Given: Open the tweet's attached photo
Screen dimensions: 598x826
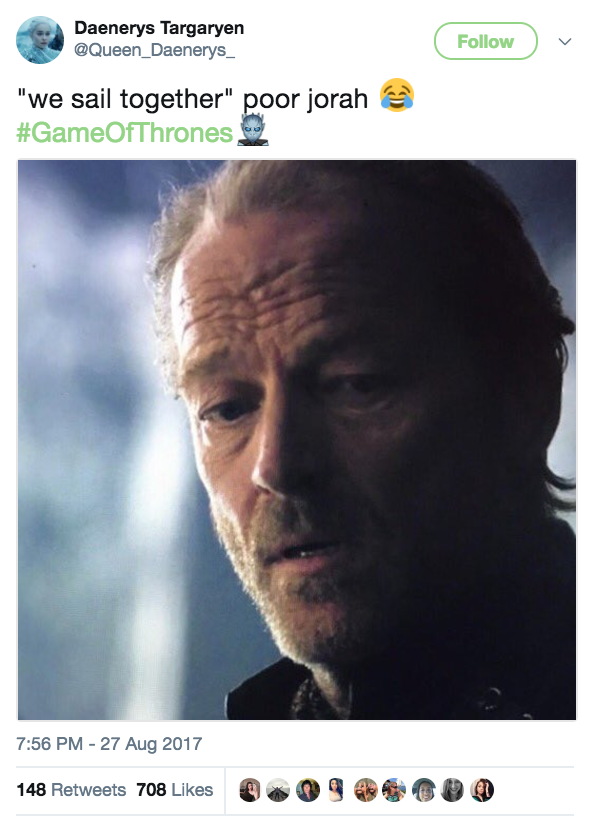Looking at the screenshot, I should point(297,440).
